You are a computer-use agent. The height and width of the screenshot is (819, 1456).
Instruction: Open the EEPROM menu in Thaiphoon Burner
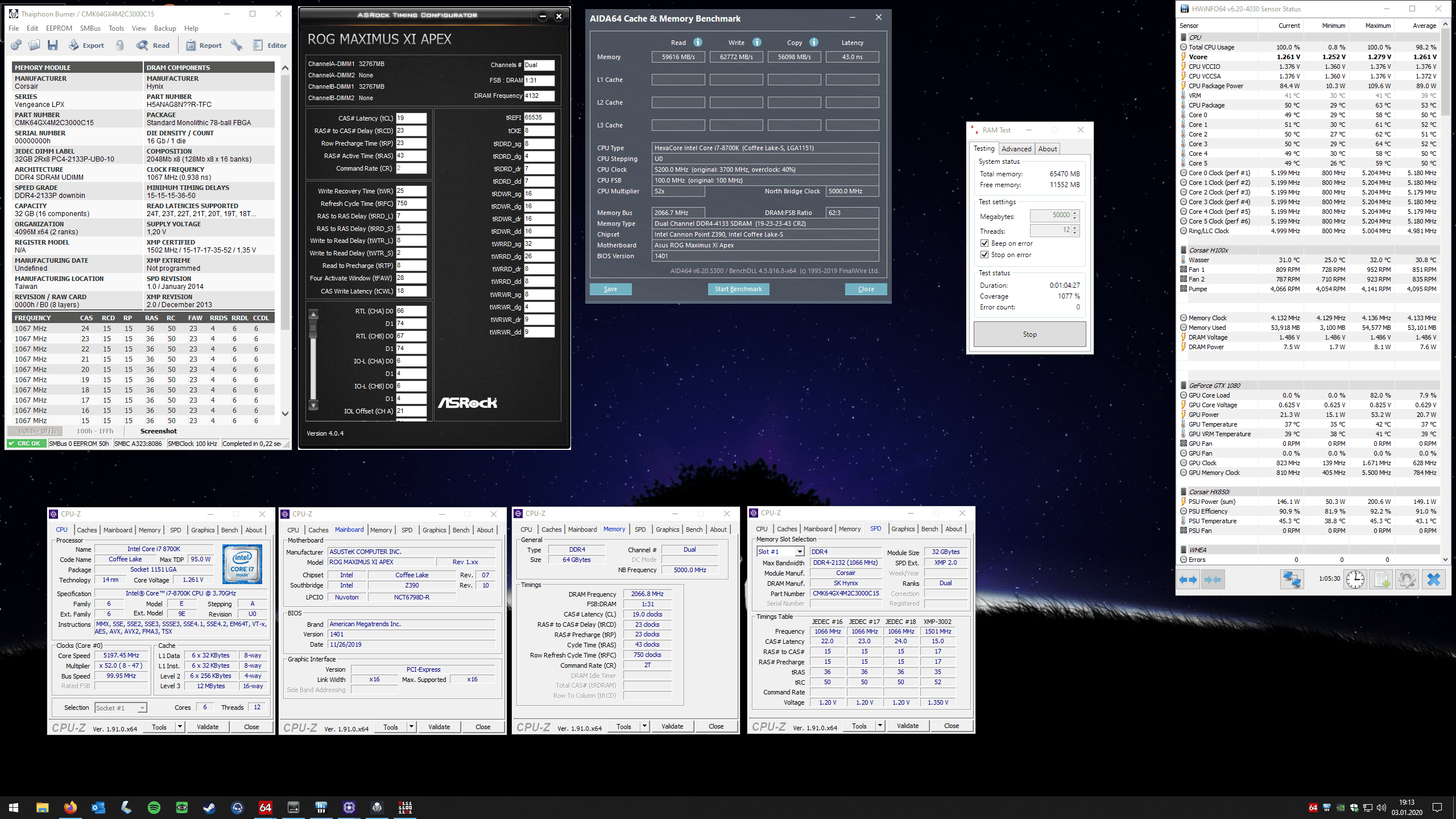tap(59, 28)
